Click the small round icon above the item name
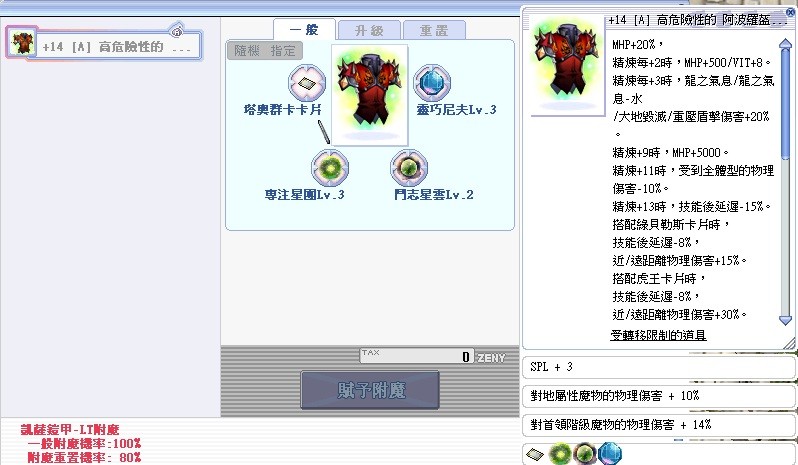Screen dimensions: 798x465 click(177, 29)
